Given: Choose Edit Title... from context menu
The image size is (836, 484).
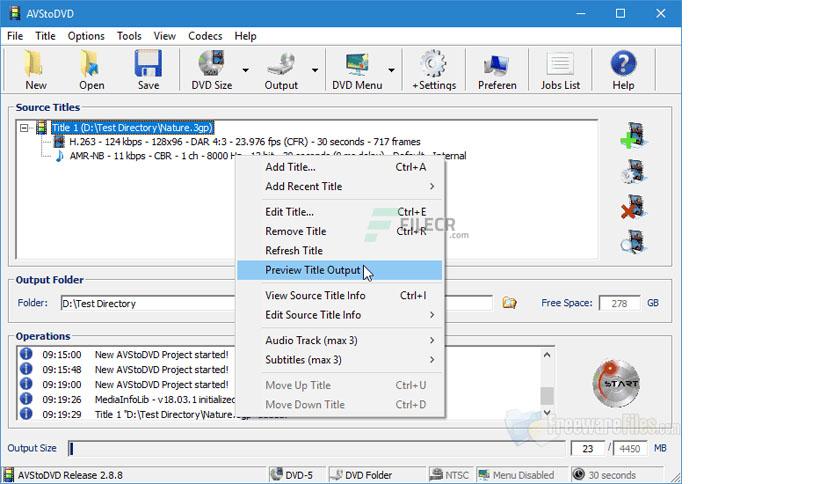Looking at the screenshot, I should (x=340, y=212).
